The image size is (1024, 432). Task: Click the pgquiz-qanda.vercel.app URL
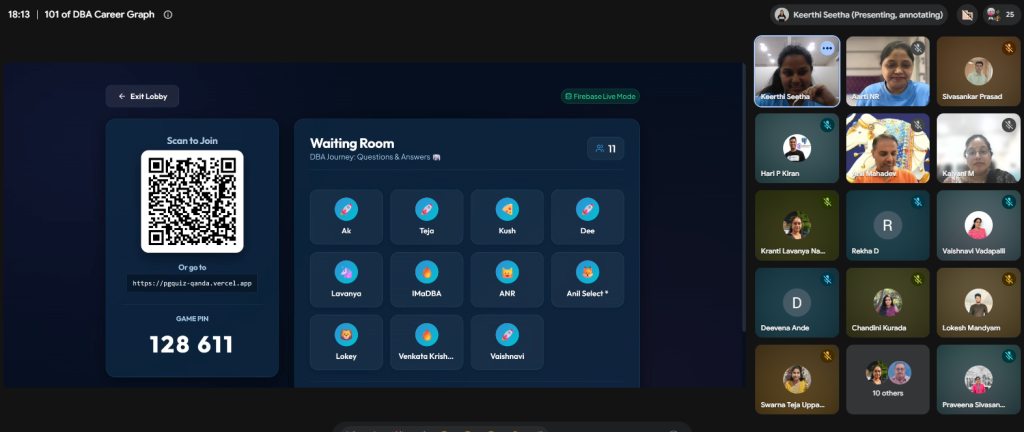tap(192, 283)
